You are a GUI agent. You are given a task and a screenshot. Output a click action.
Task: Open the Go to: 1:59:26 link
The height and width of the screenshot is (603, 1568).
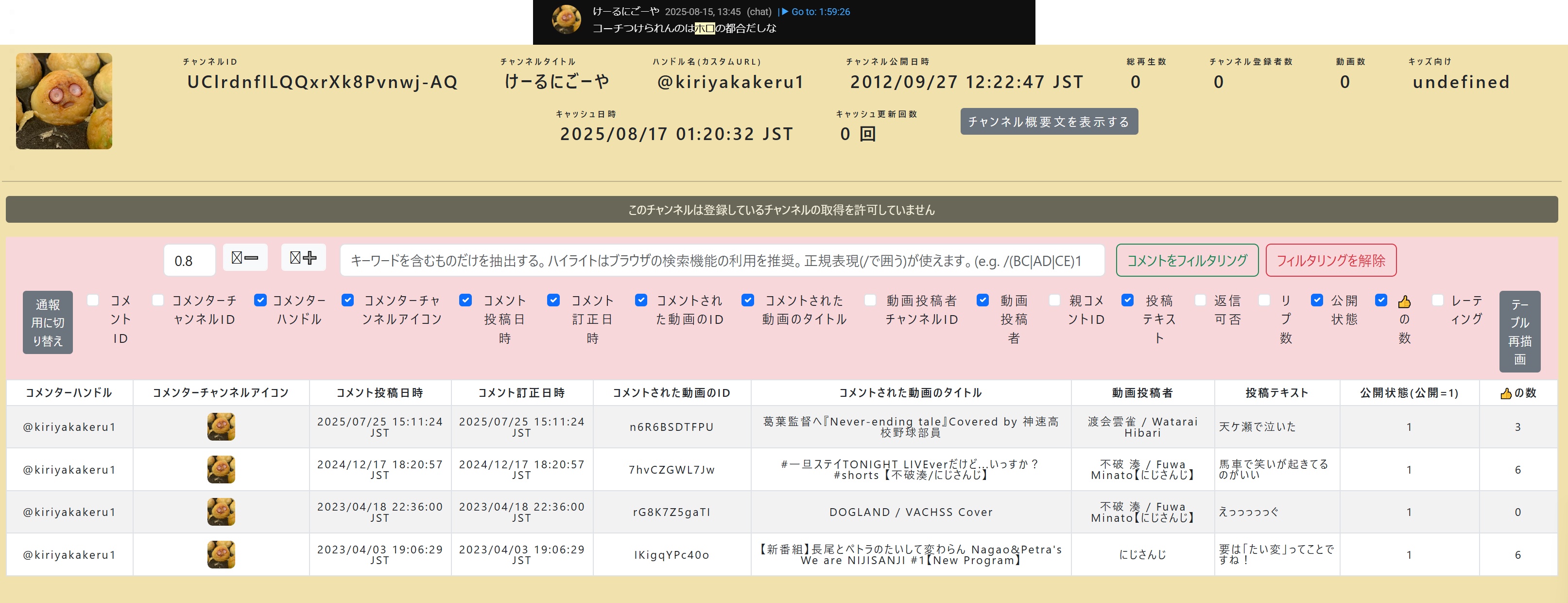pos(819,12)
